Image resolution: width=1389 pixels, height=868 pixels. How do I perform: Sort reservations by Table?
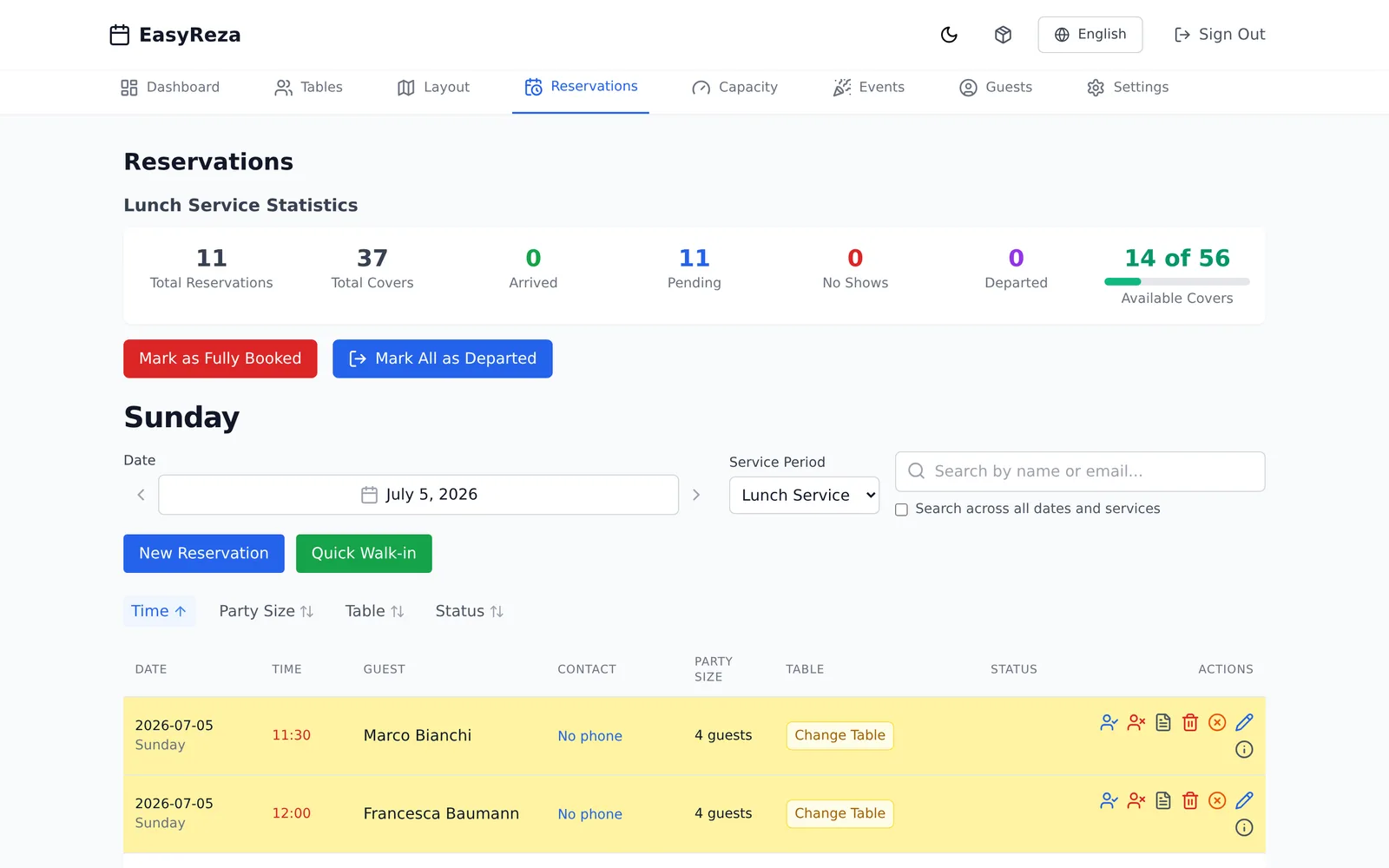coord(374,611)
